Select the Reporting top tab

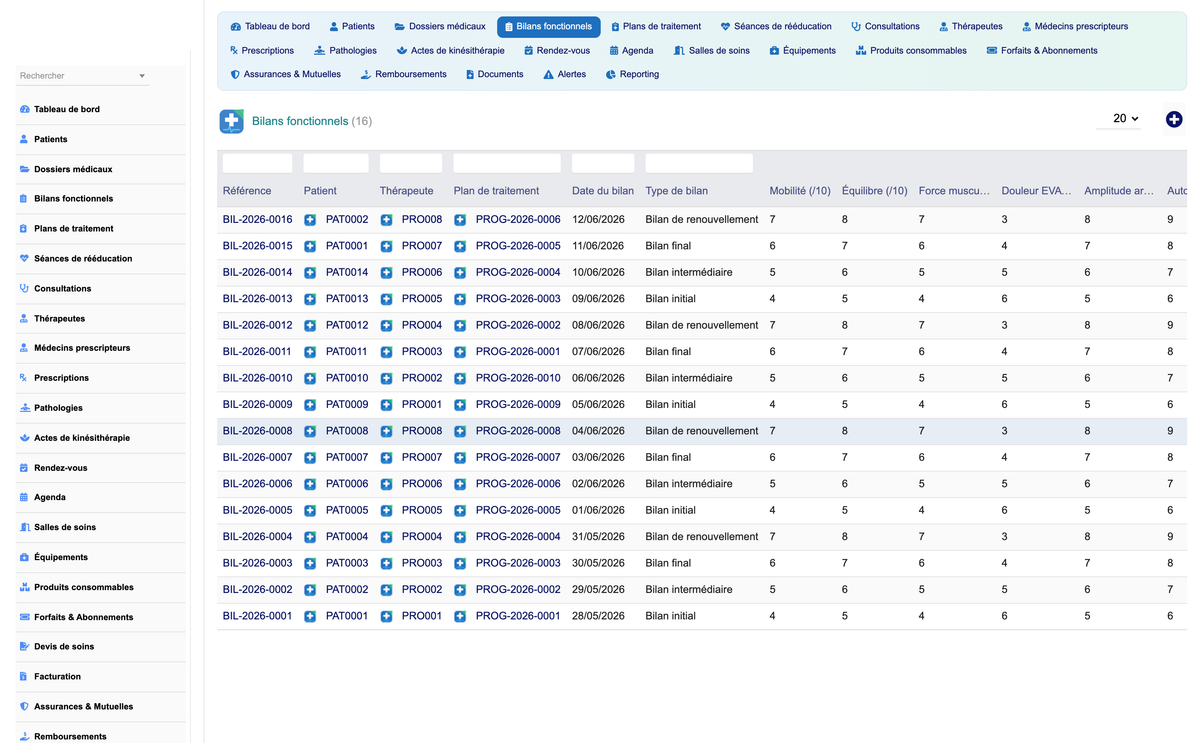pos(632,74)
